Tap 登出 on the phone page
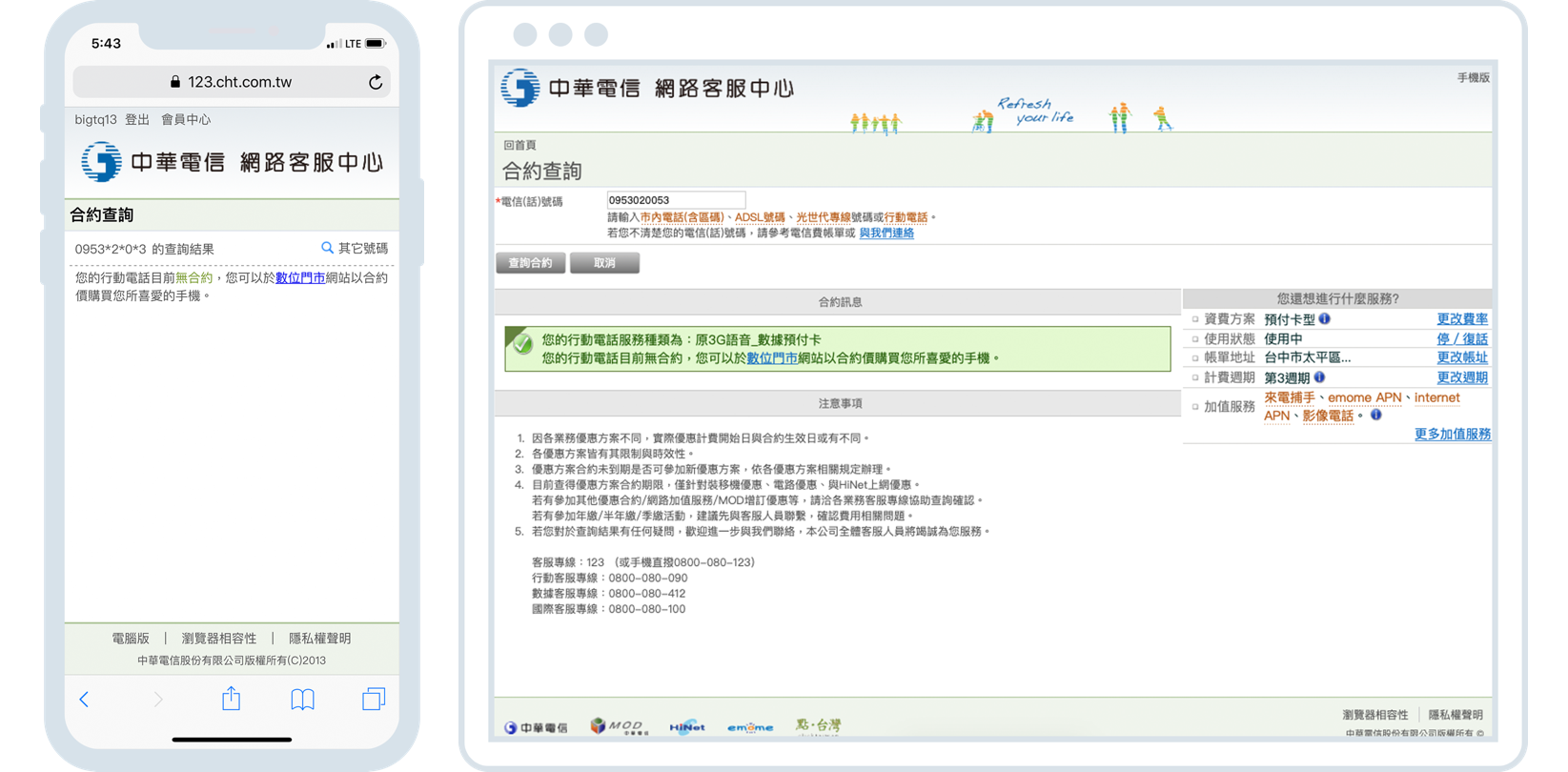 click(x=137, y=120)
